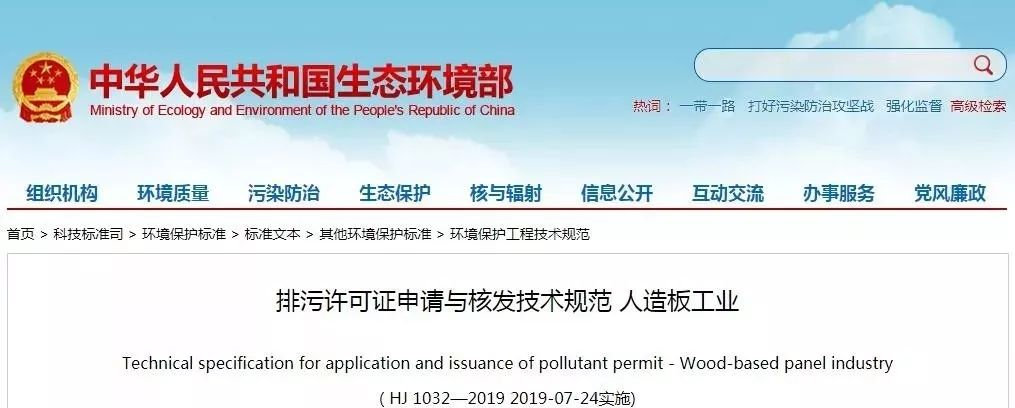Image resolution: width=1015 pixels, height=408 pixels.
Task: Go to 环境保护标准 in breadcrumb
Action: tap(184, 234)
